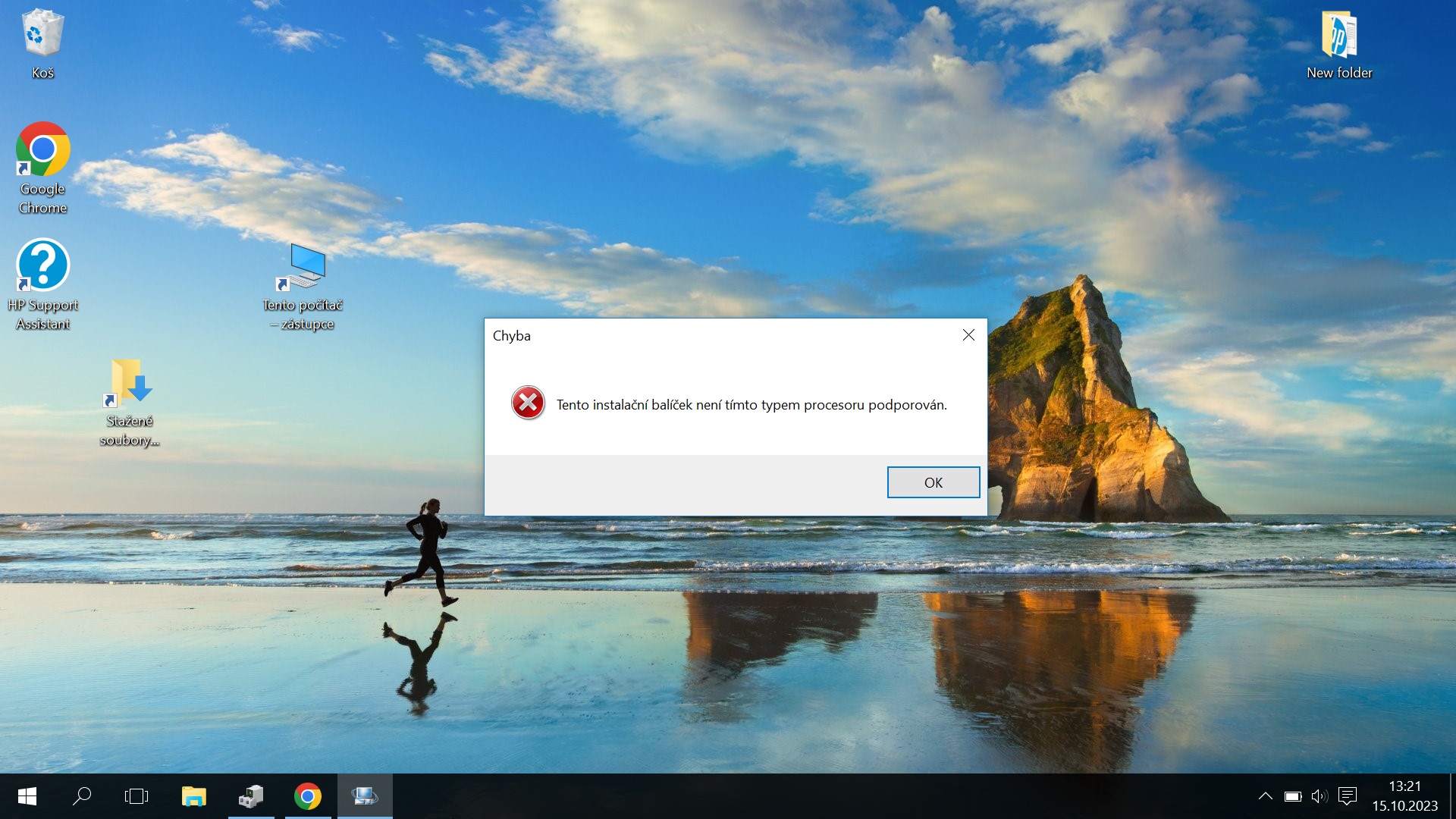This screenshot has height=819, width=1456.
Task: Open the Windows Start menu
Action: point(27,796)
